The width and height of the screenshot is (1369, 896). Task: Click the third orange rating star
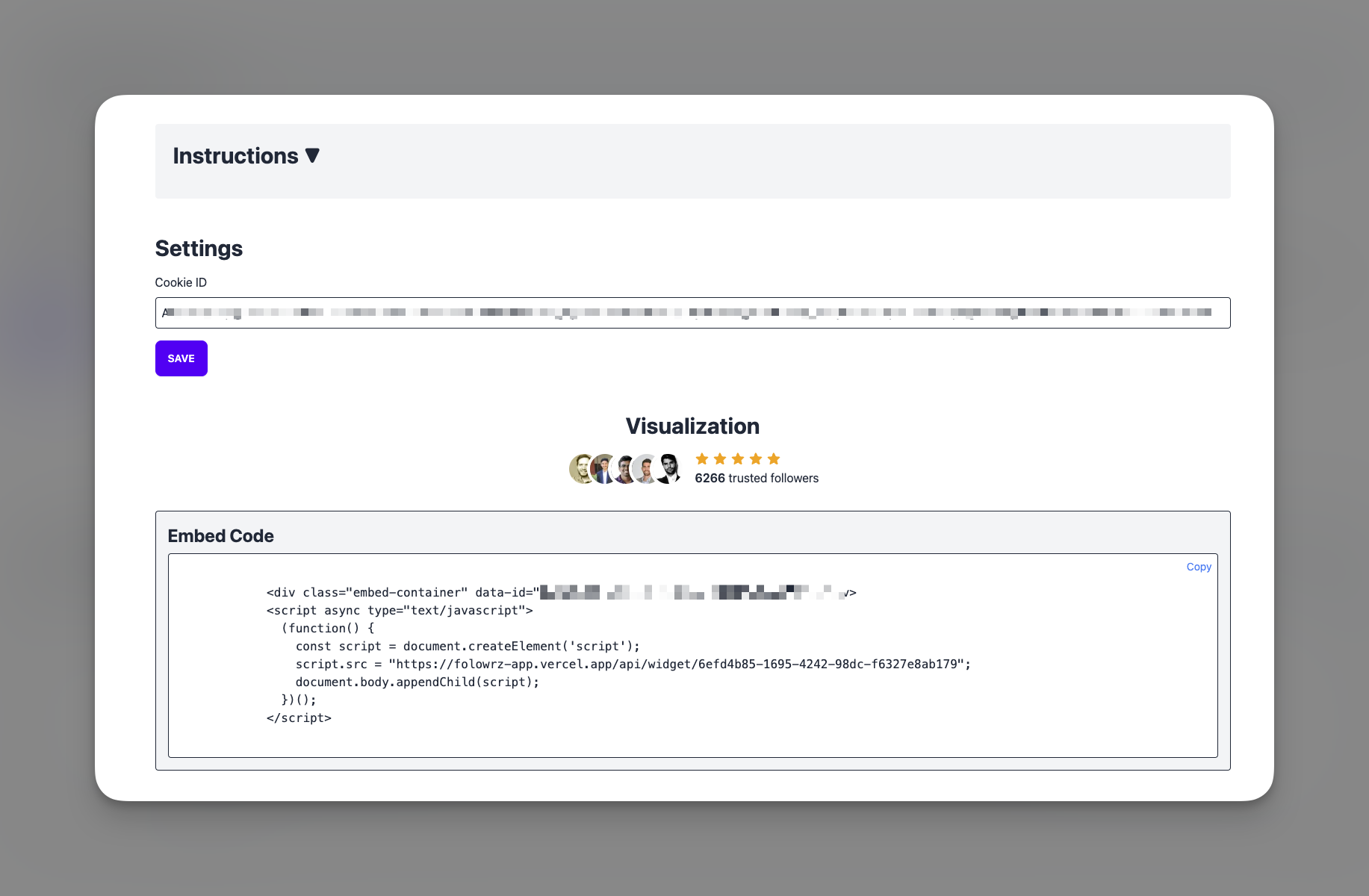[738, 458]
